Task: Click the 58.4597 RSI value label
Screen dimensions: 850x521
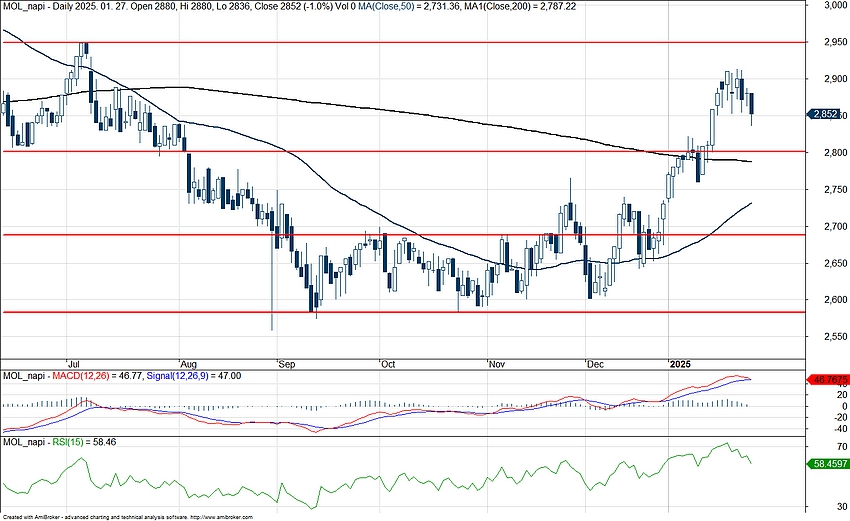Action: pyautogui.click(x=827, y=464)
